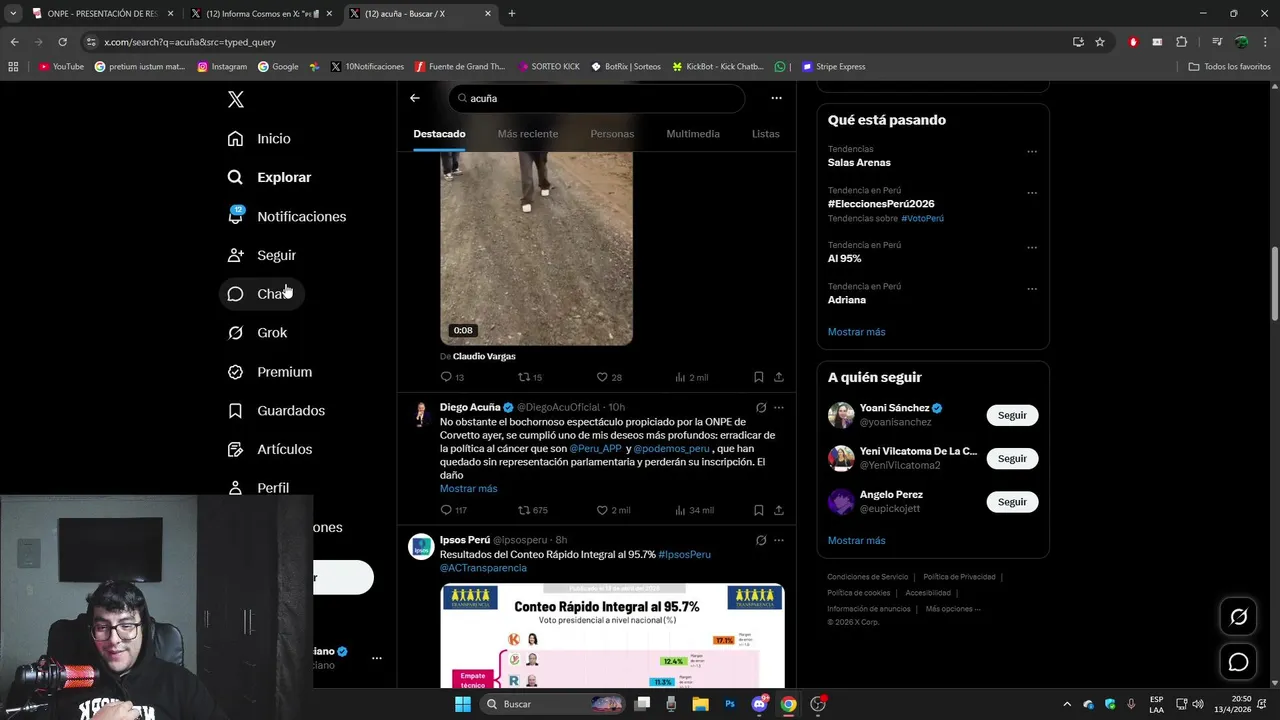Viewport: 1280px width, 720px height.
Task: Open the #VotoPerú trend link
Action: [x=922, y=218]
